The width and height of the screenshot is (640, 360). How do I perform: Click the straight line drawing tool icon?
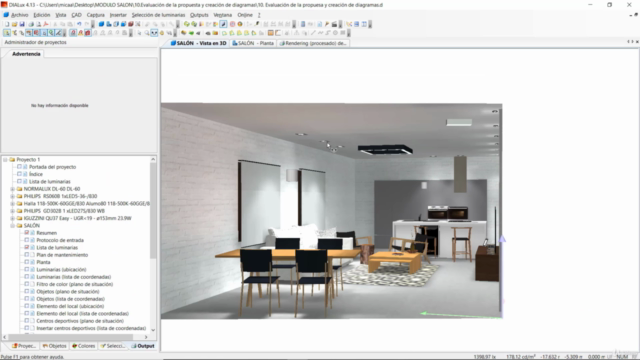[313, 33]
